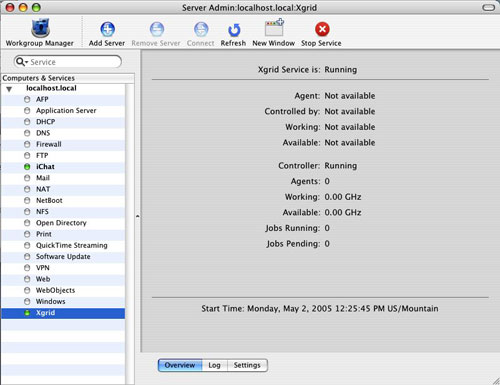Screen dimensions: 500x385
Task: Select the Web service
Action: click(x=63, y=279)
